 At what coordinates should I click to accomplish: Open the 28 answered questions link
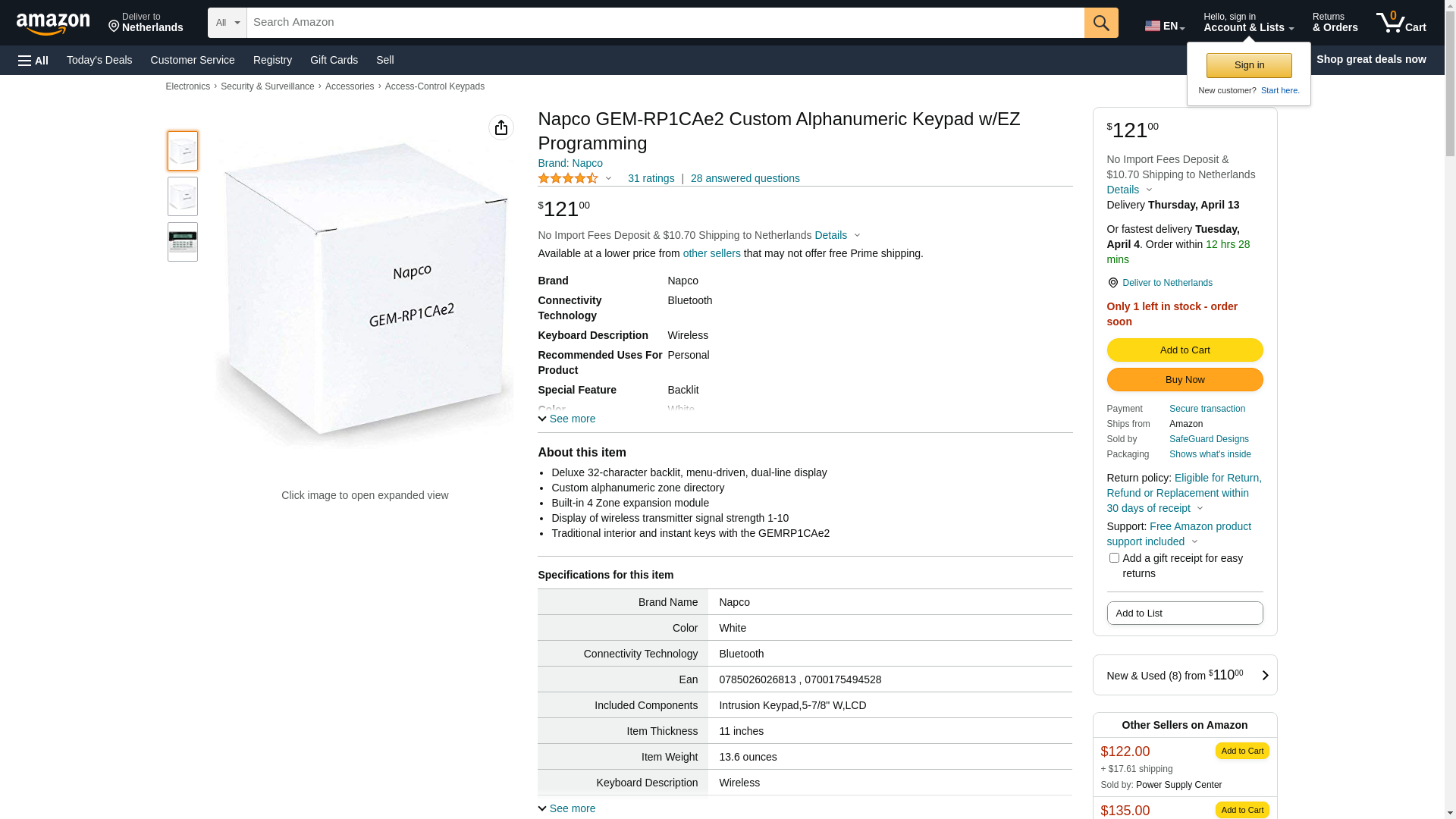(x=745, y=178)
